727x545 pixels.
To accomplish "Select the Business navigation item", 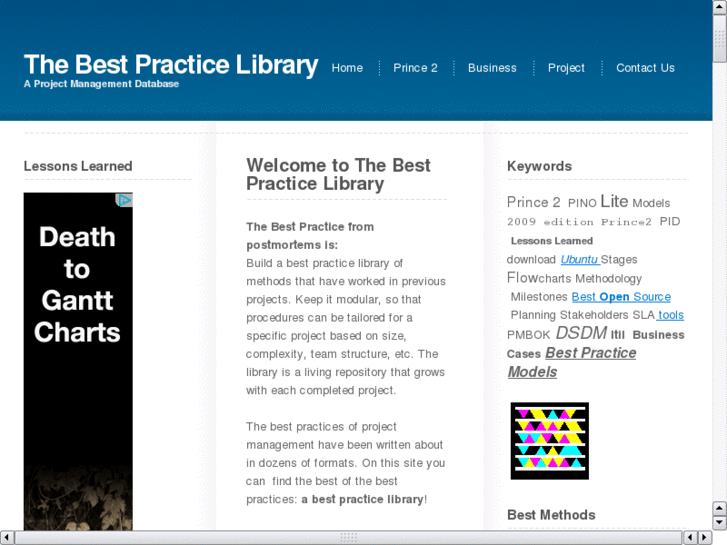I will point(492,68).
